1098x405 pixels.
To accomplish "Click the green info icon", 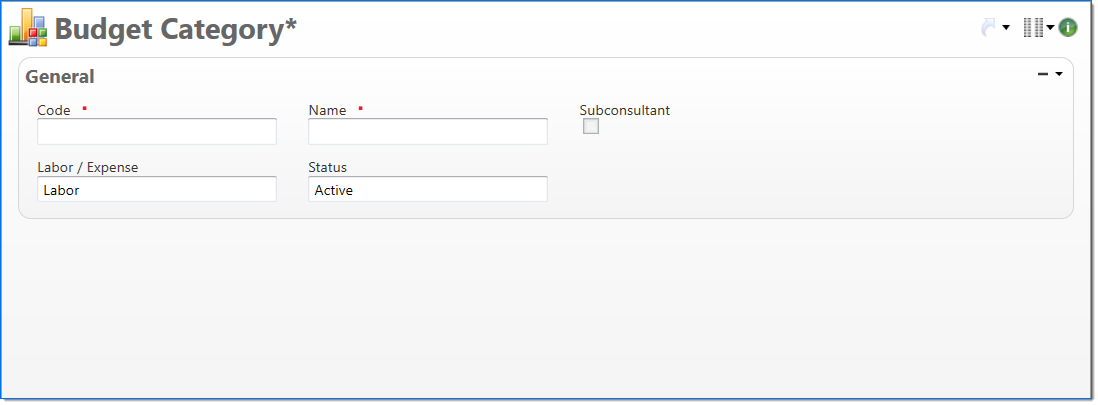I will click(1068, 28).
